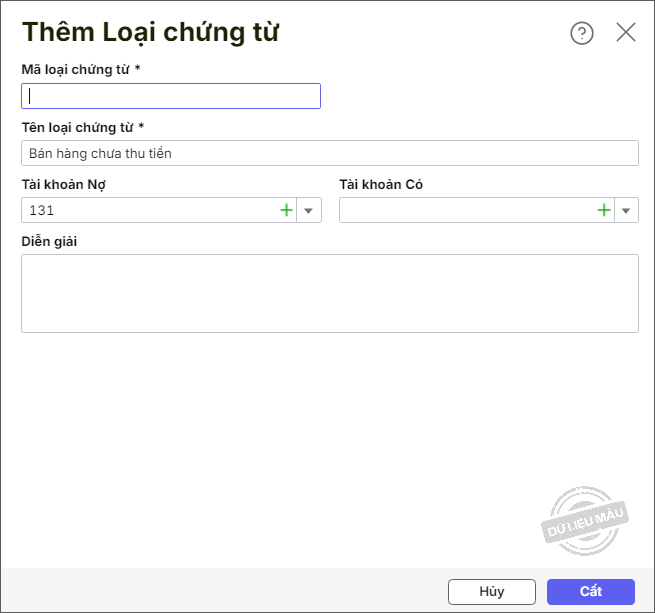Close the Thêm Loại chứng từ dialog
Screen dimensions: 655x613
(626, 32)
